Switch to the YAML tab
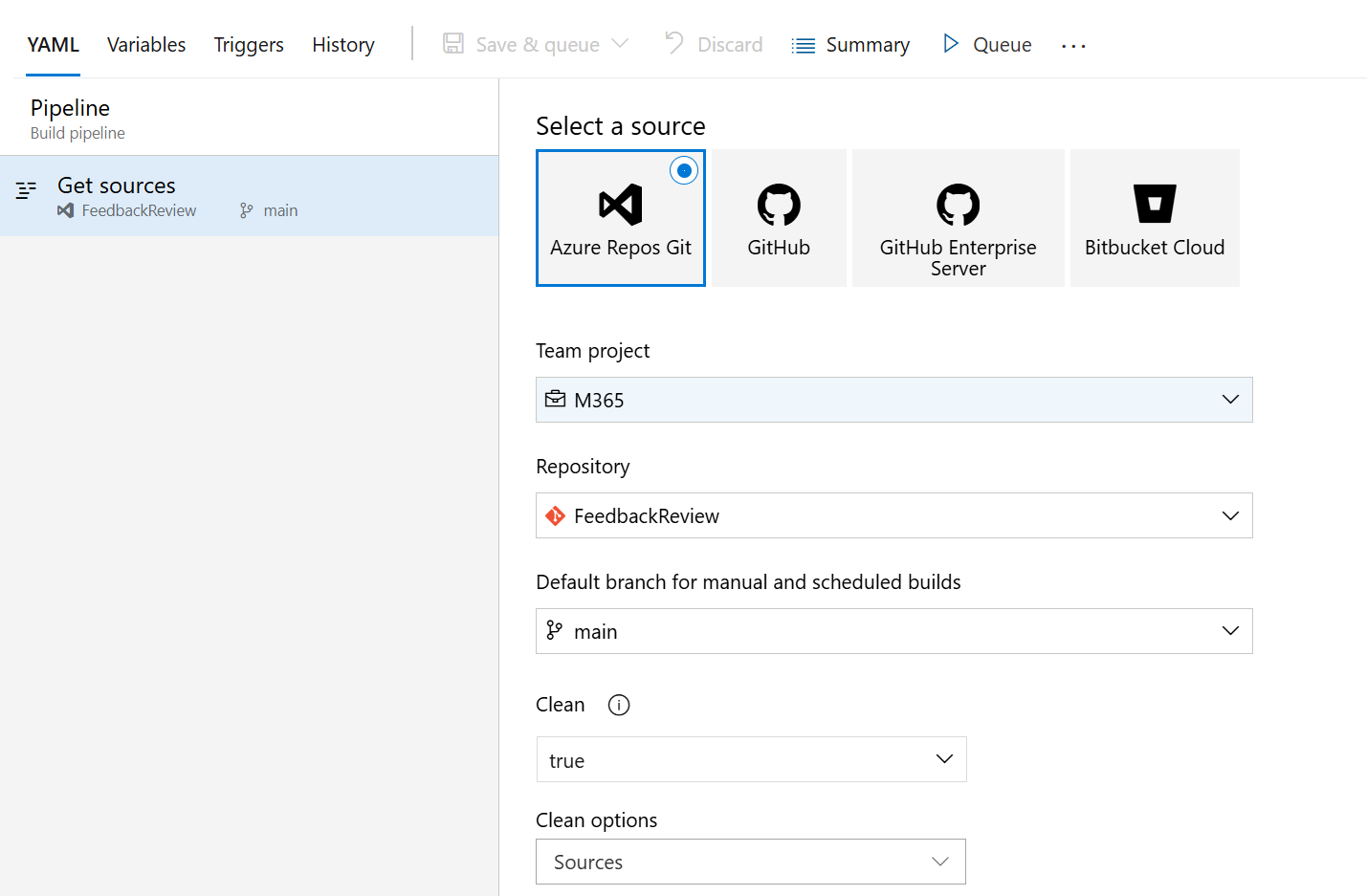Viewport: 1367px width, 896px height. (x=54, y=45)
